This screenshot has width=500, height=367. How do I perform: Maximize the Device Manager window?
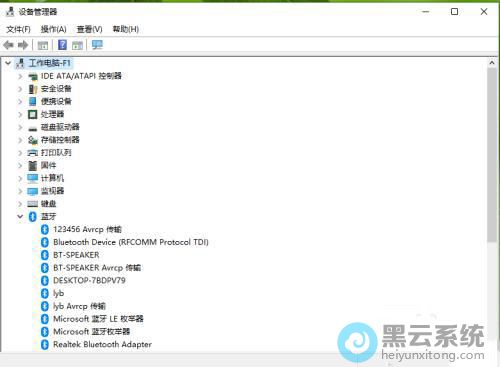pos(454,12)
